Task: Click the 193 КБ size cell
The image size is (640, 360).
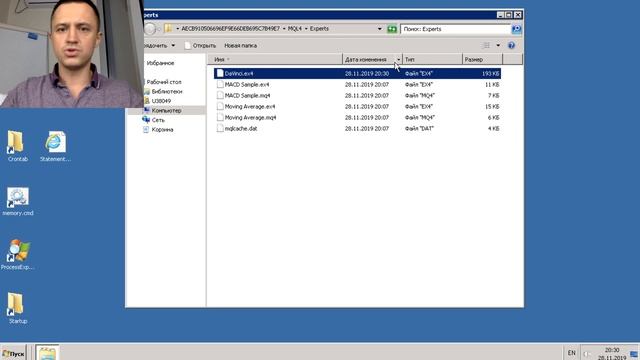Action: [491, 73]
